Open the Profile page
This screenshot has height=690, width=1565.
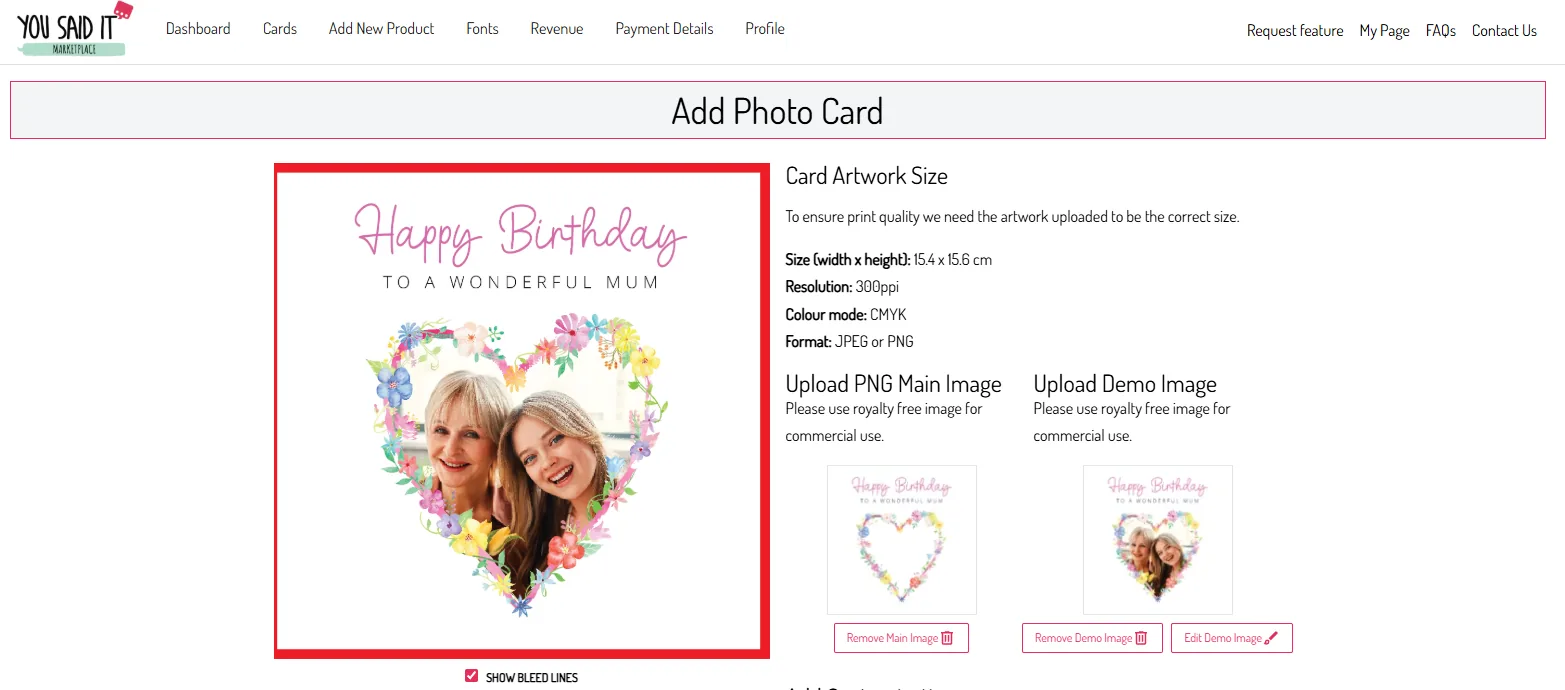click(765, 29)
